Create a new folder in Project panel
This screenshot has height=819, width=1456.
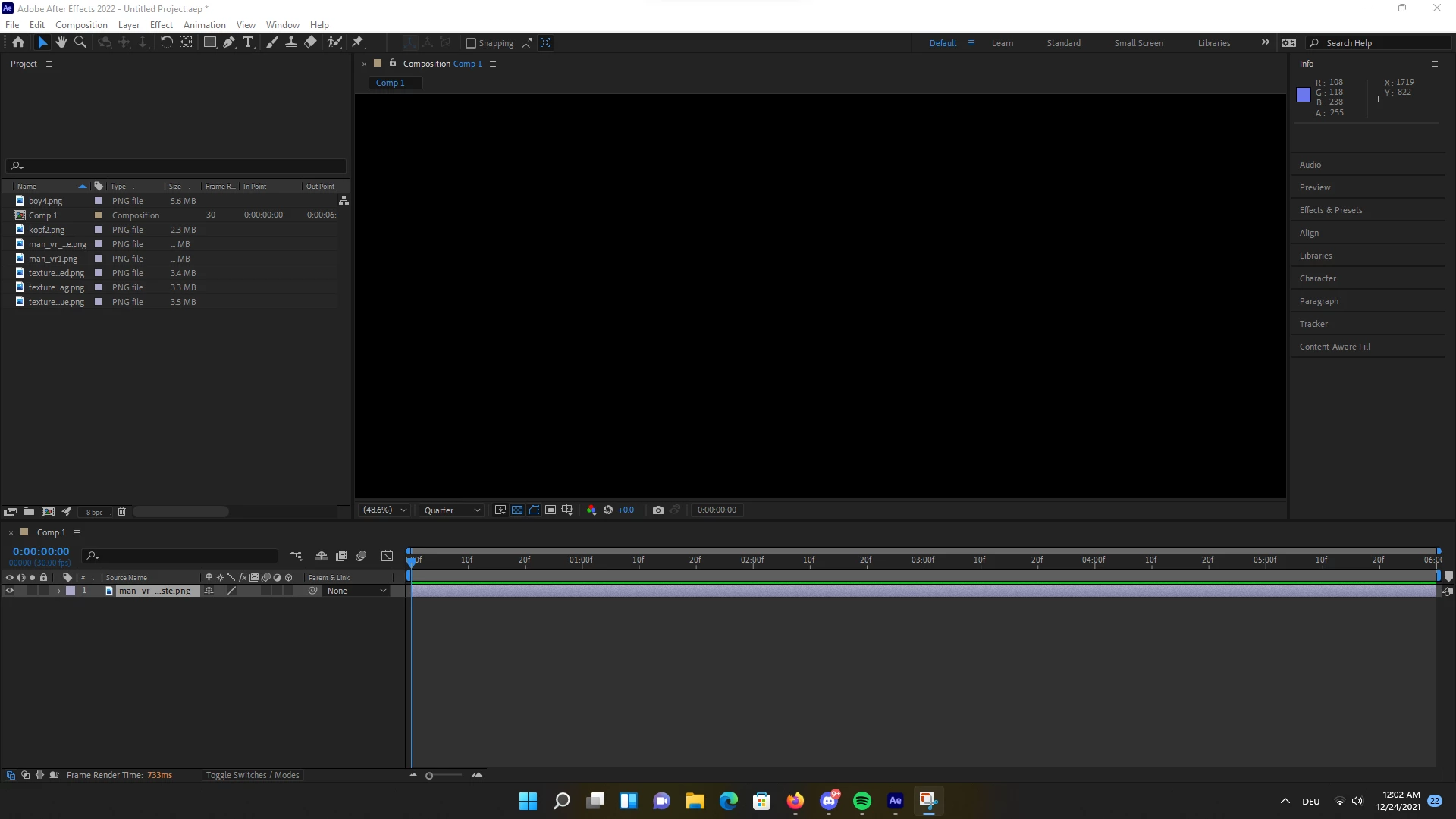pos(29,512)
